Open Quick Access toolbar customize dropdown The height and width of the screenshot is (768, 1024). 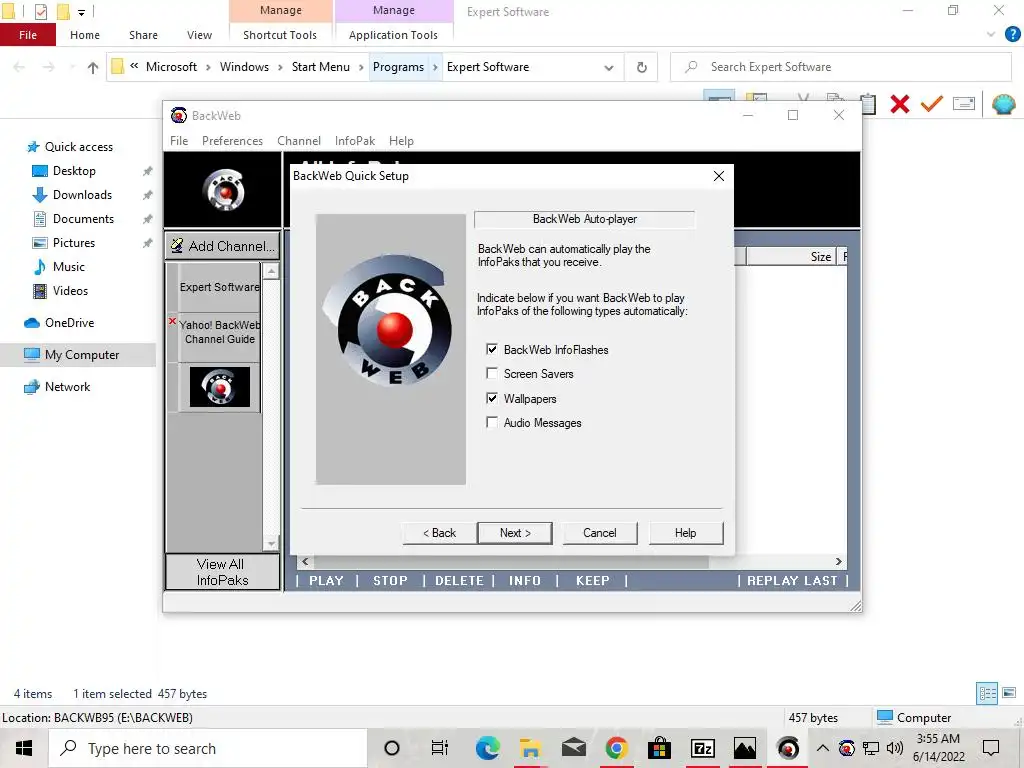click(82, 12)
